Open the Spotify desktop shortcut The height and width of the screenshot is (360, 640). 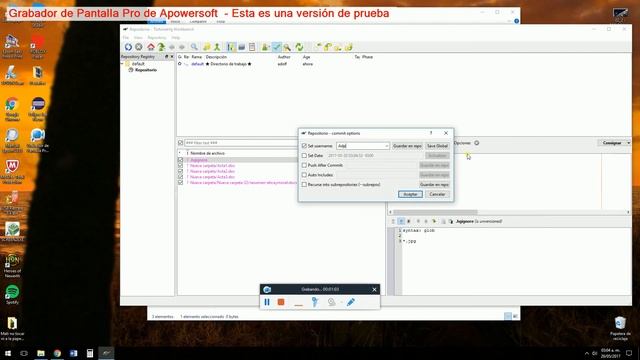[12, 295]
